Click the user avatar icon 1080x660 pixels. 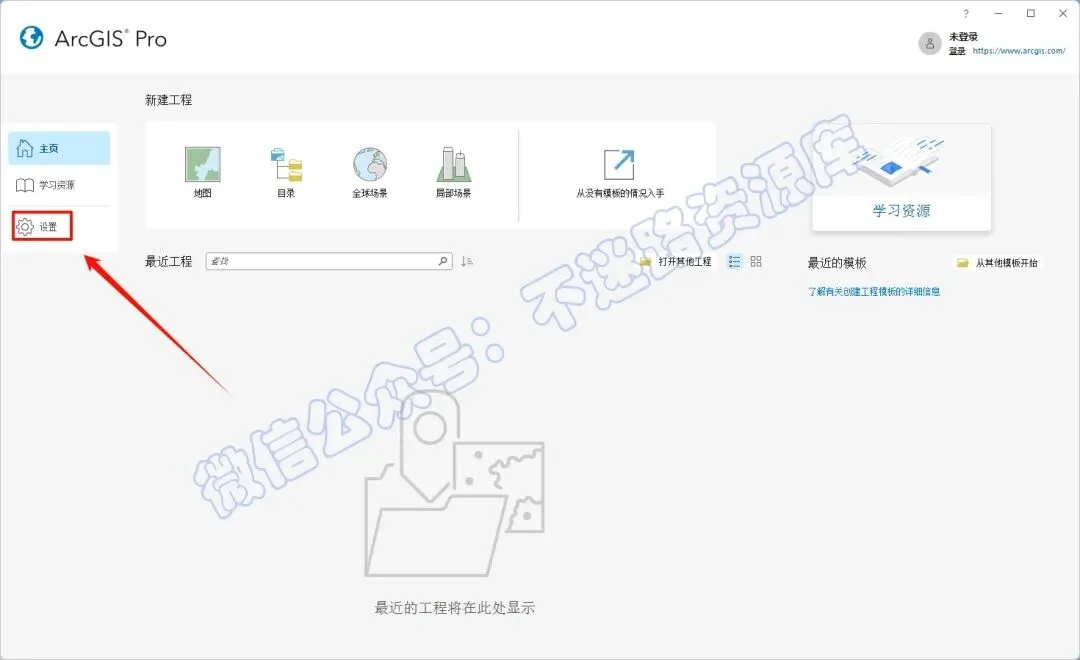(930, 43)
